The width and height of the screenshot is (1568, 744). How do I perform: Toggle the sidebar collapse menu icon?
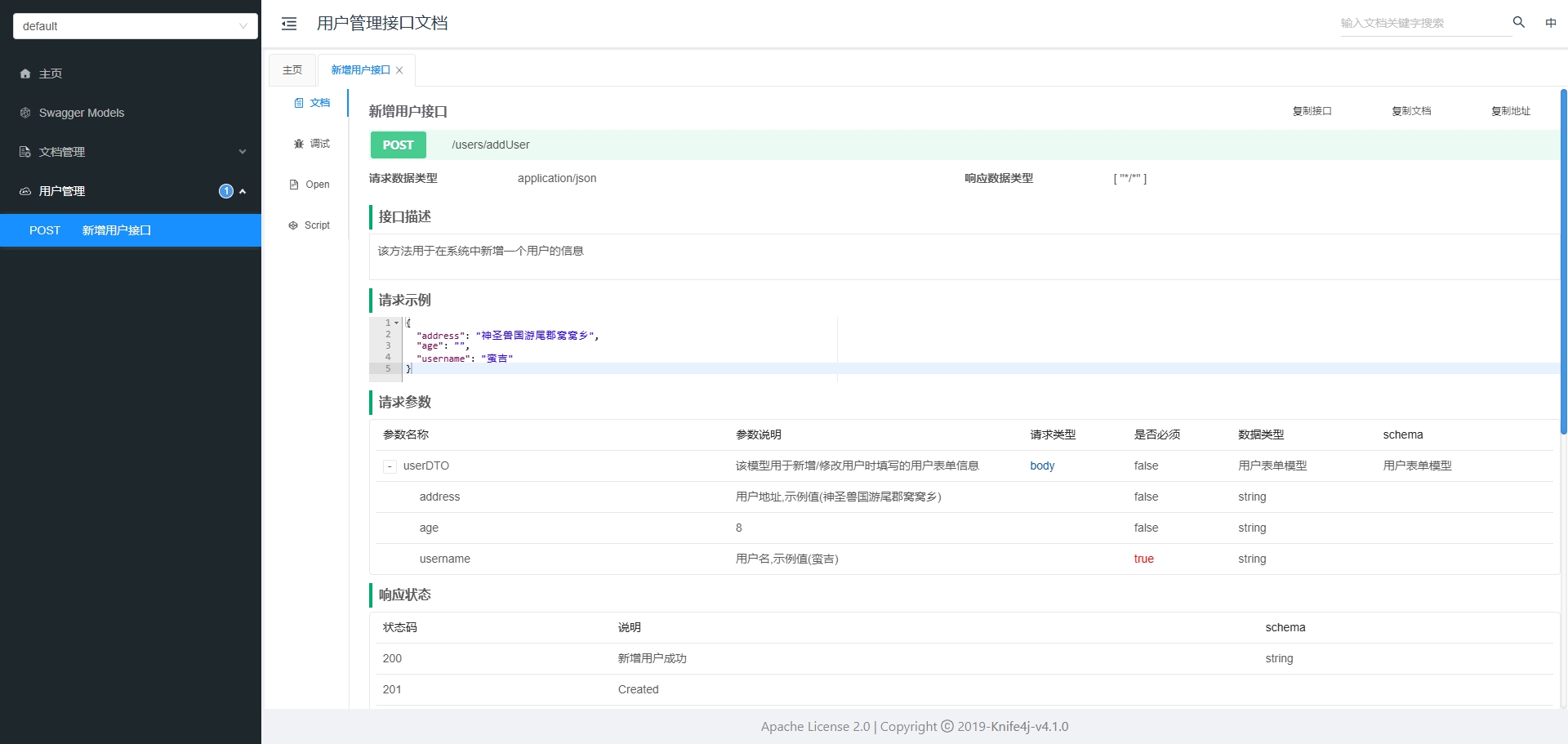pyautogui.click(x=289, y=24)
